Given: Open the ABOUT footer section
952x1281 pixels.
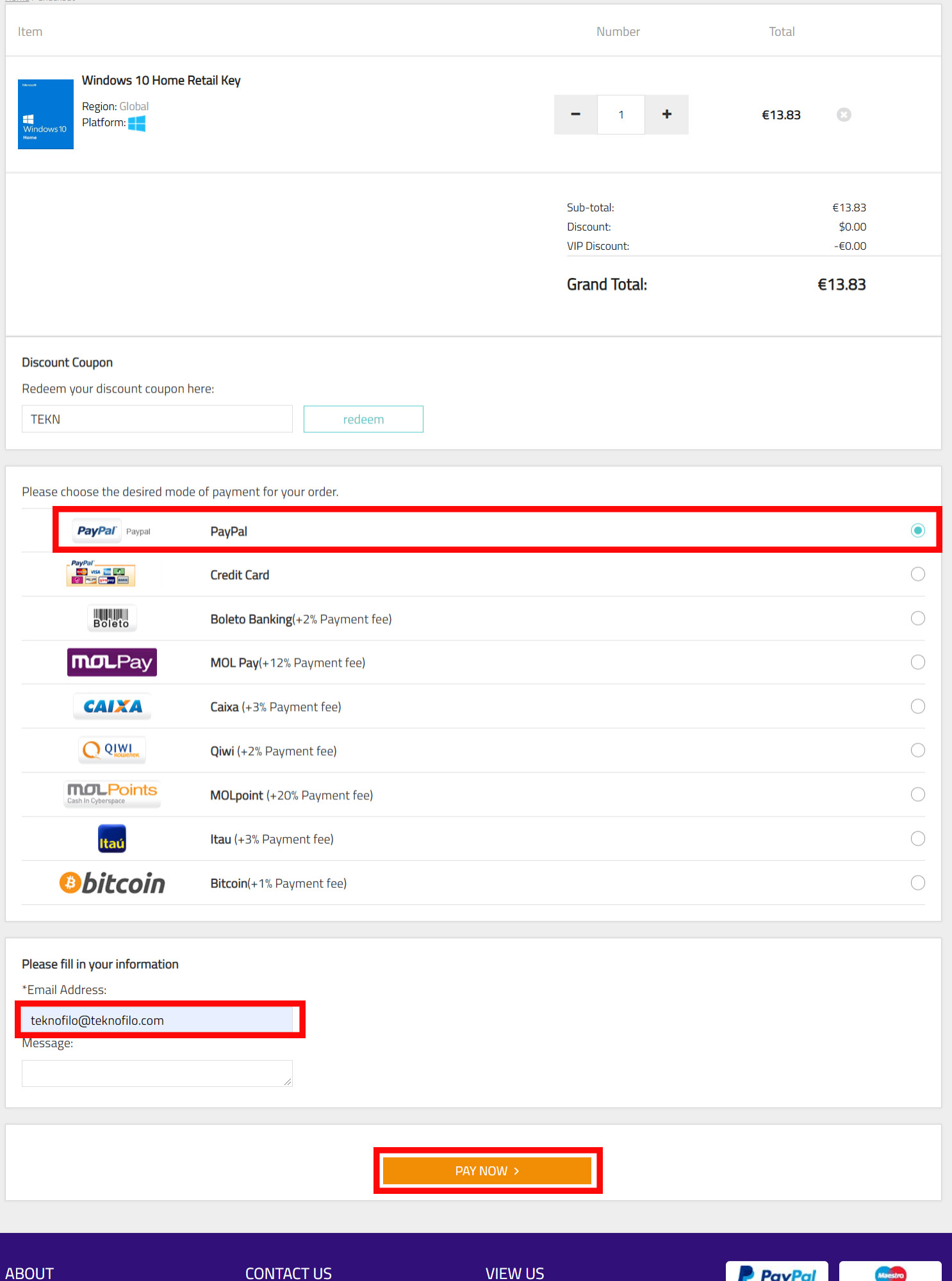Looking at the screenshot, I should point(29,1273).
